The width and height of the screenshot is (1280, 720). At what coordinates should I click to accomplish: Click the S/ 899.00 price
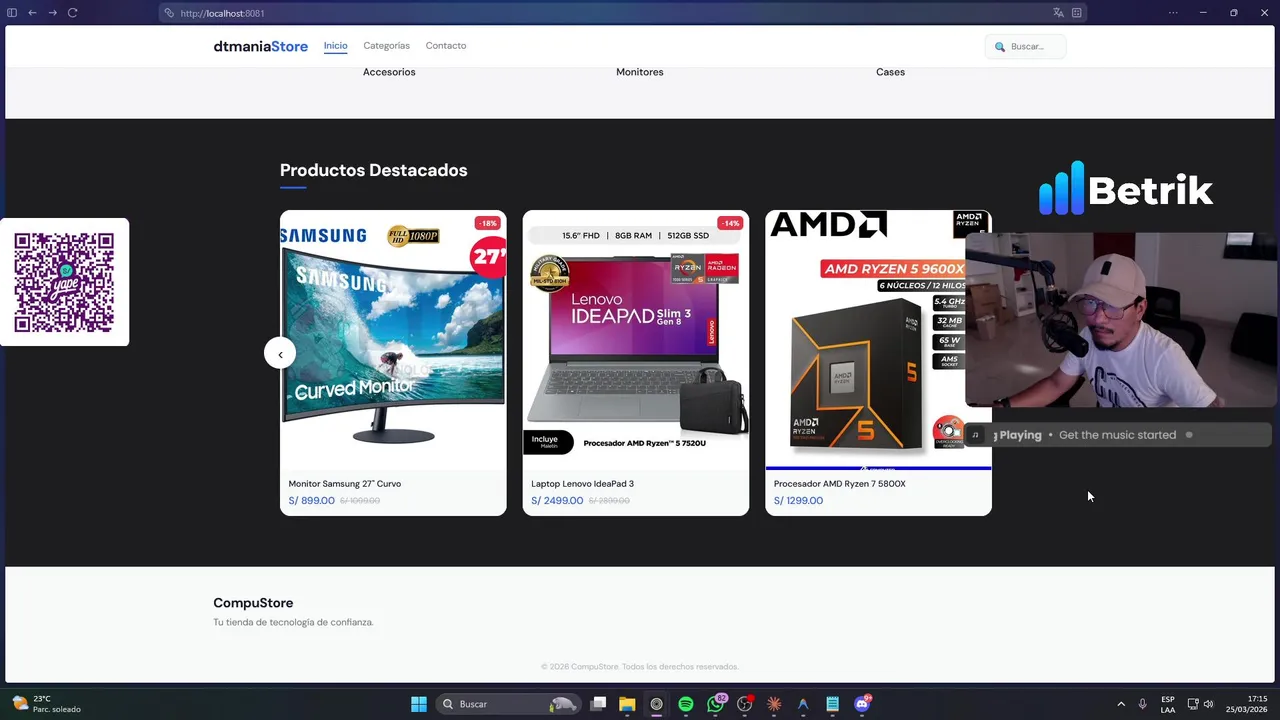pyautogui.click(x=311, y=501)
